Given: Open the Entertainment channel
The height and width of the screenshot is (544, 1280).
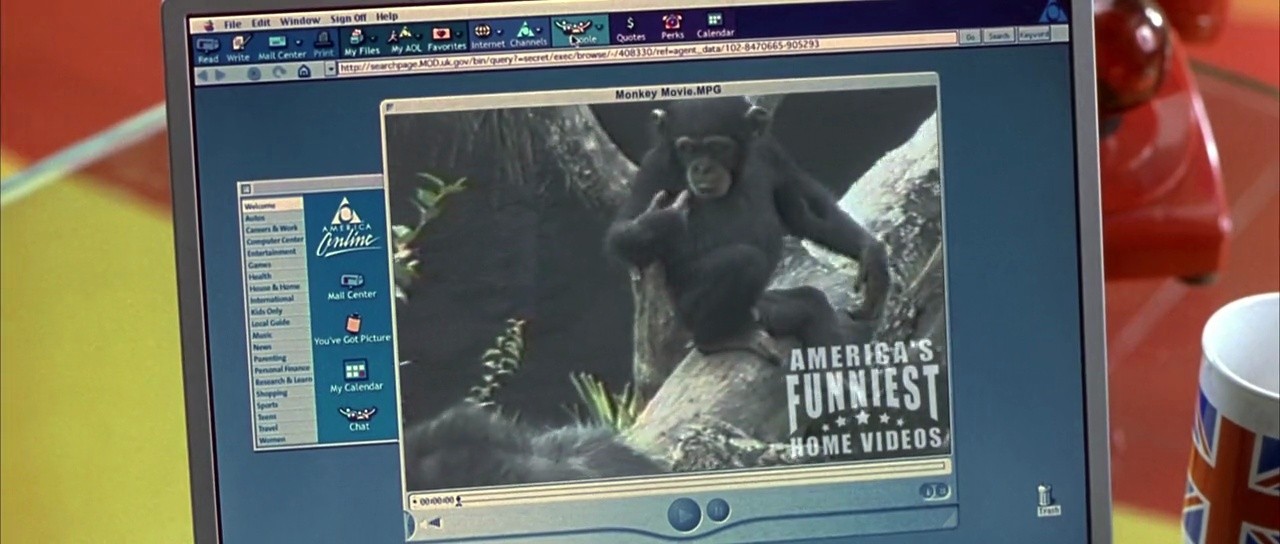Looking at the screenshot, I should click(x=271, y=252).
